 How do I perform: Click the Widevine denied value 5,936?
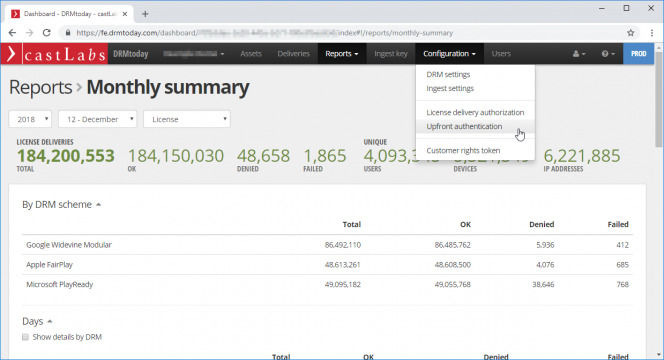(x=545, y=245)
